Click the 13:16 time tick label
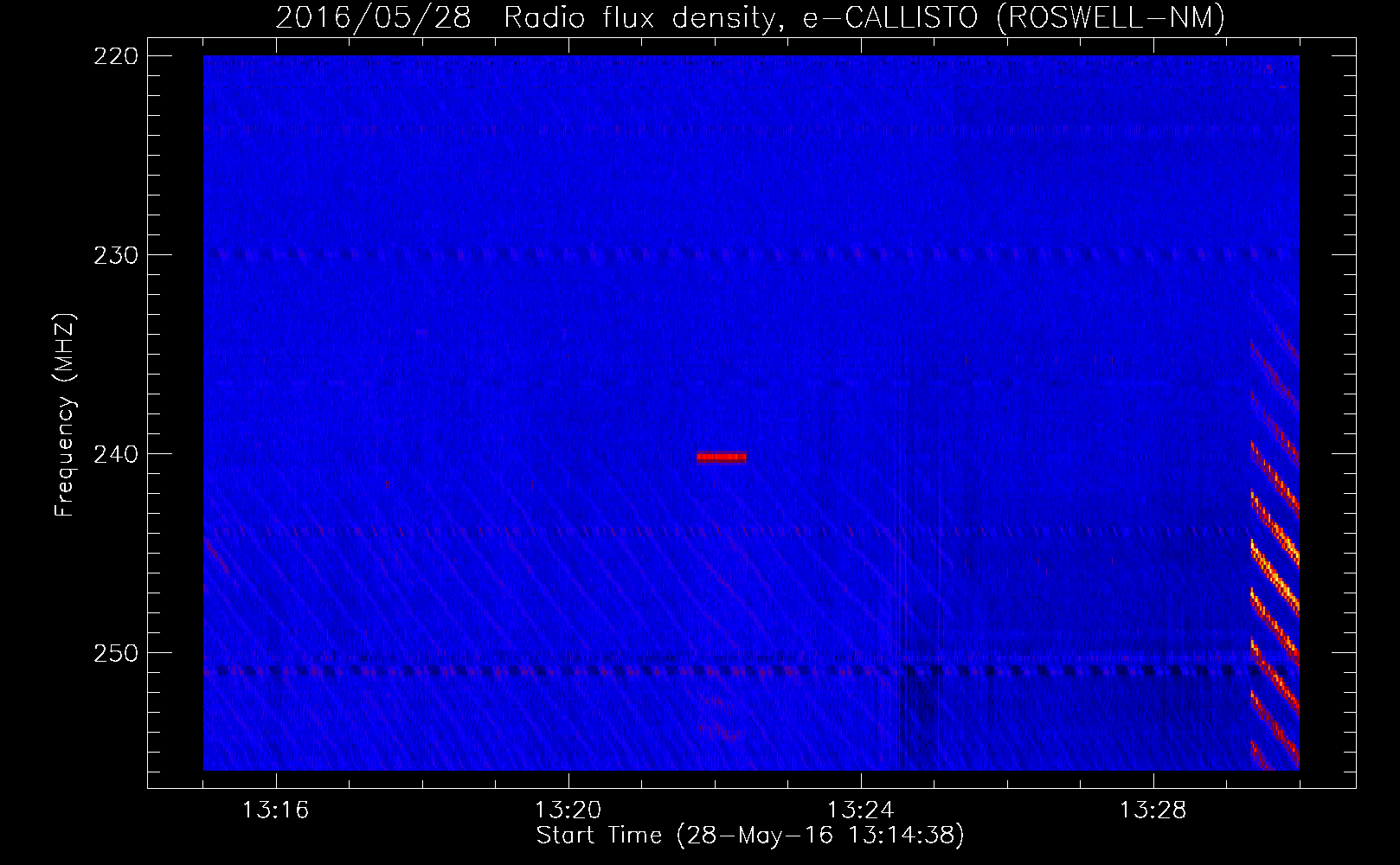Image resolution: width=1400 pixels, height=865 pixels. coord(276,810)
